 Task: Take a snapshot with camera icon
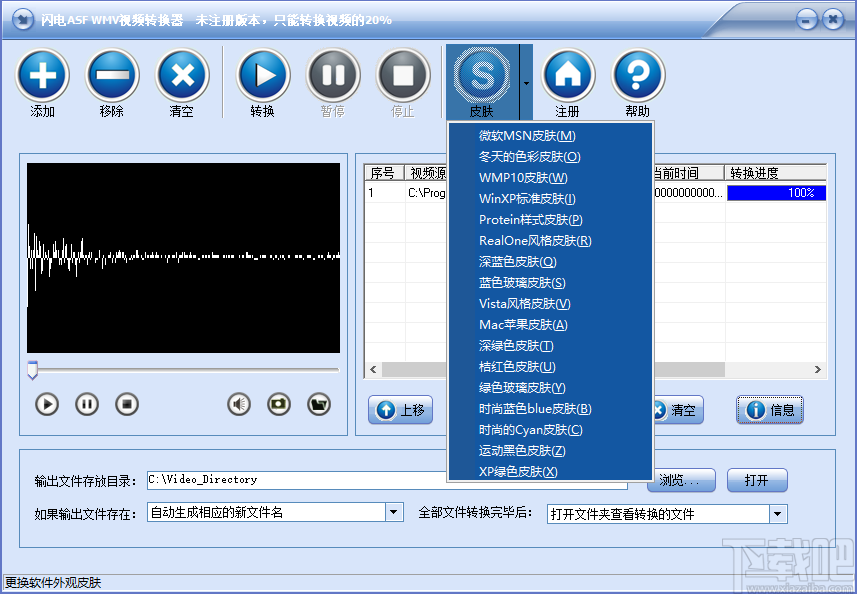pos(279,404)
